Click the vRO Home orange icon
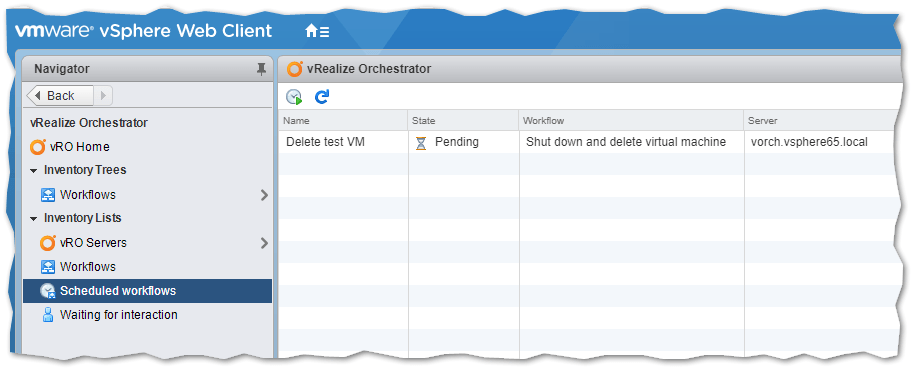This screenshot has width=913, height=370. pos(37,147)
